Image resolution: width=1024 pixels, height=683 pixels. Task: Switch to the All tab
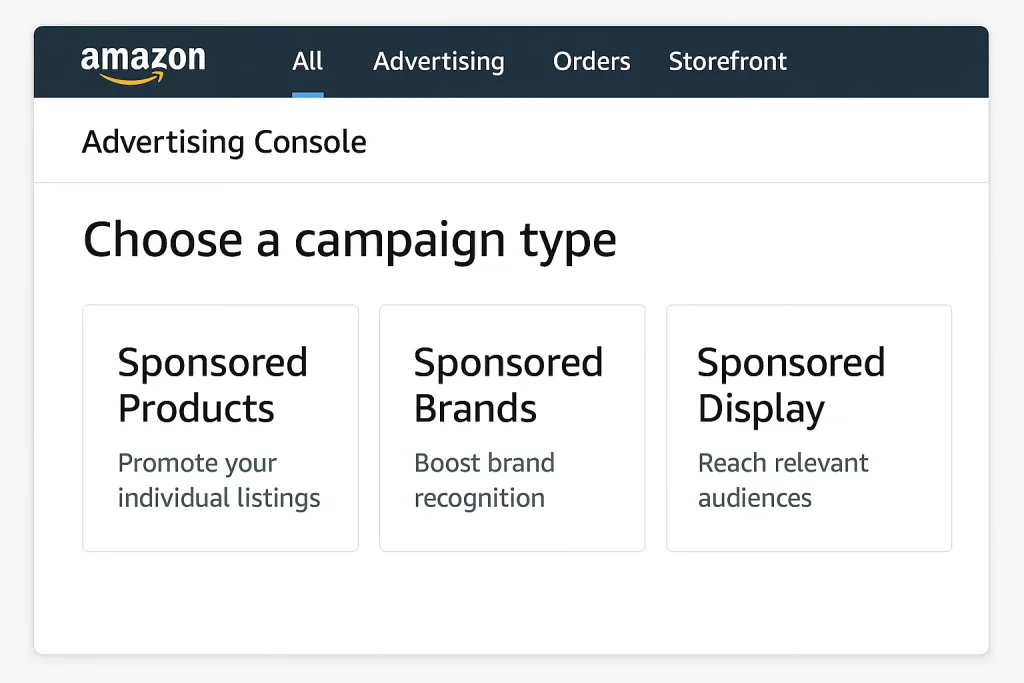[x=307, y=61]
